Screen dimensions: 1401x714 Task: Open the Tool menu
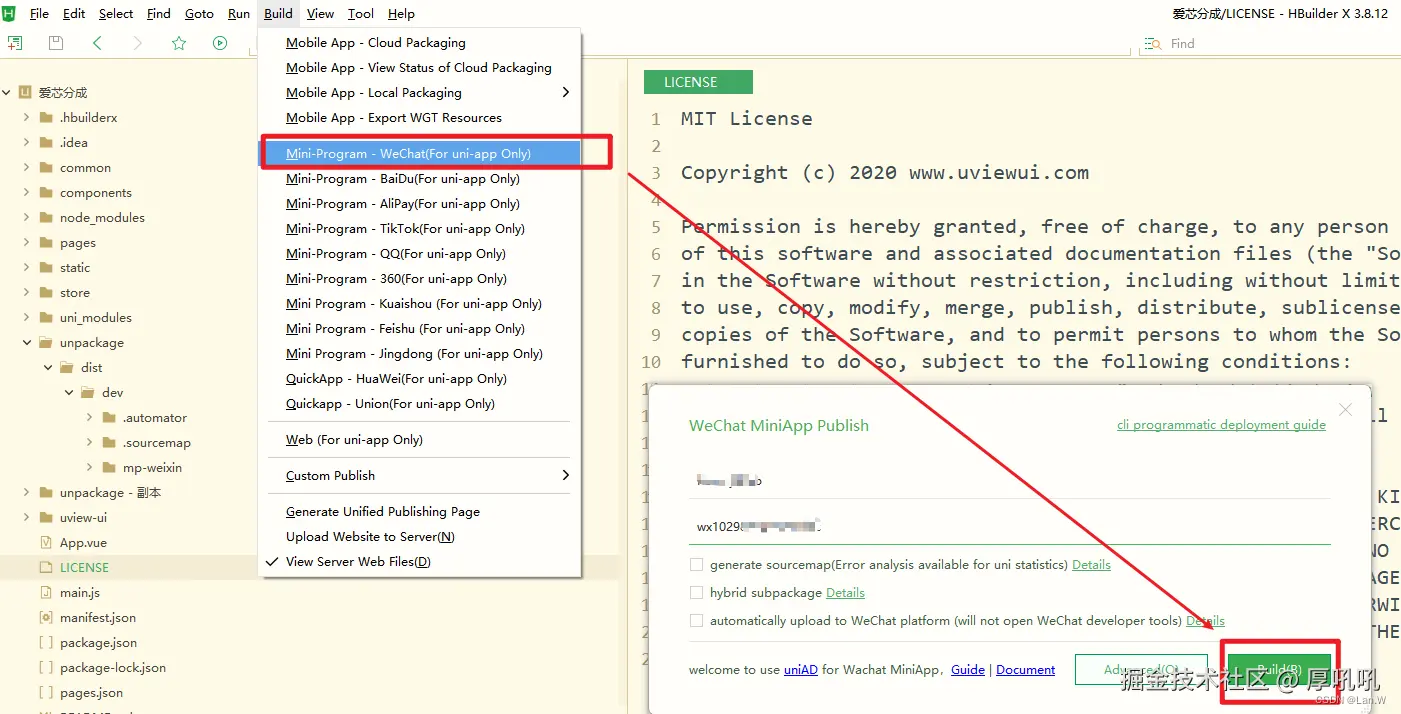coord(361,13)
